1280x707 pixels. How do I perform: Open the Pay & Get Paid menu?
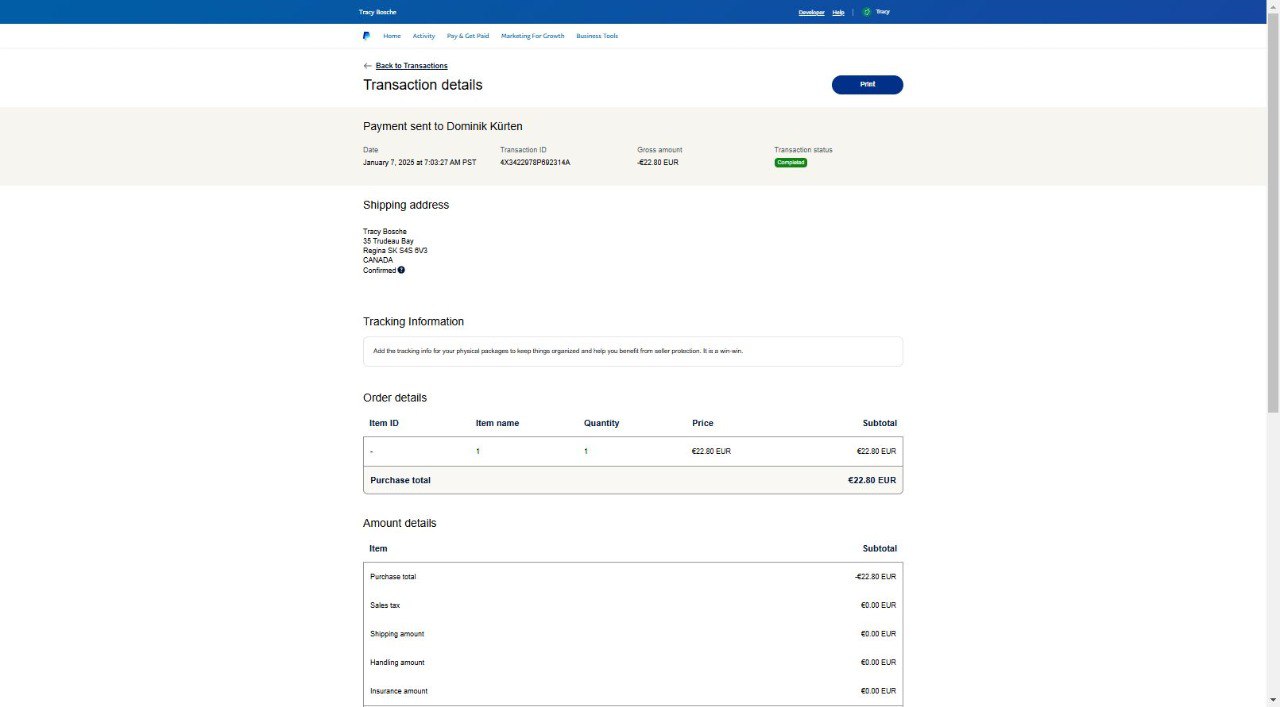(x=468, y=36)
